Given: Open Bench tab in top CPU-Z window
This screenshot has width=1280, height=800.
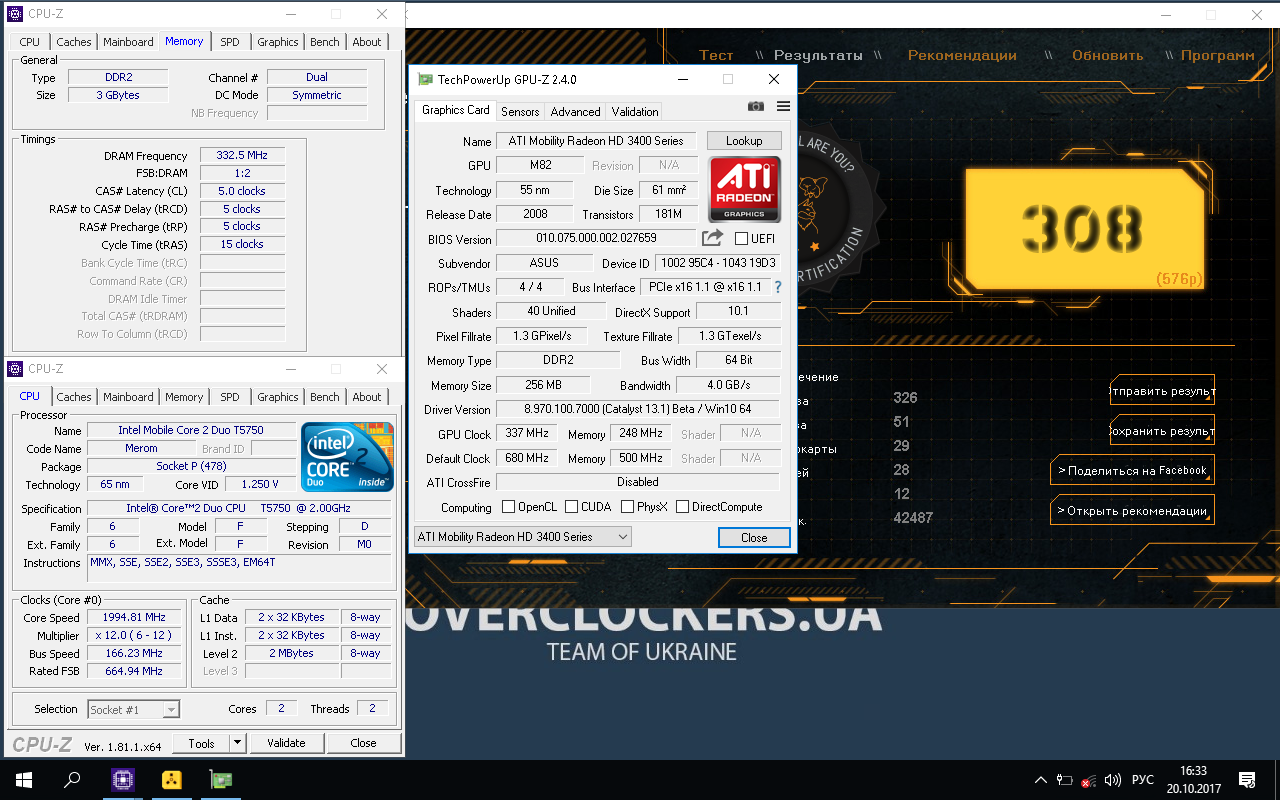Looking at the screenshot, I should pyautogui.click(x=325, y=42).
